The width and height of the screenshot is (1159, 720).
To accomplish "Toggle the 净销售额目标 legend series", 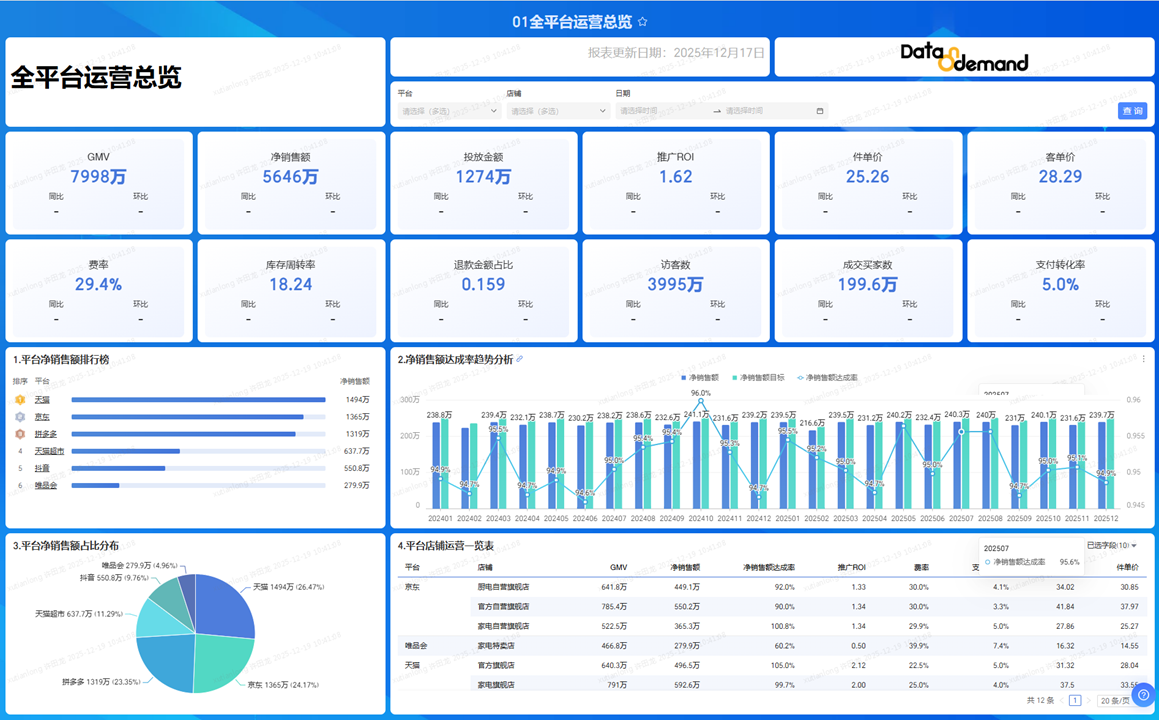I will click(759, 378).
